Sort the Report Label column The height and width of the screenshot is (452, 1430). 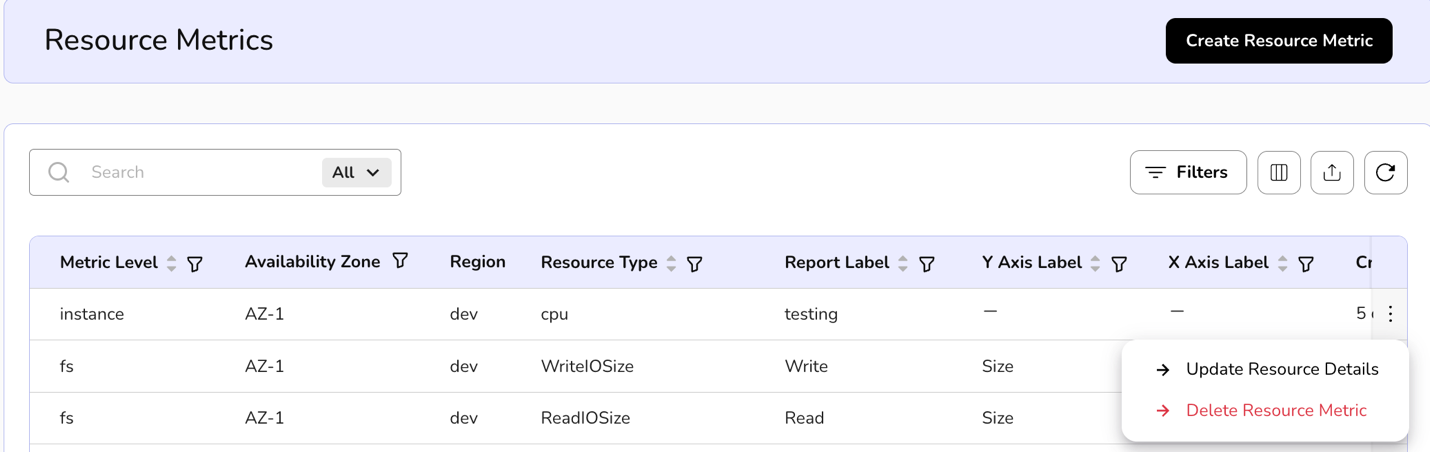903,263
